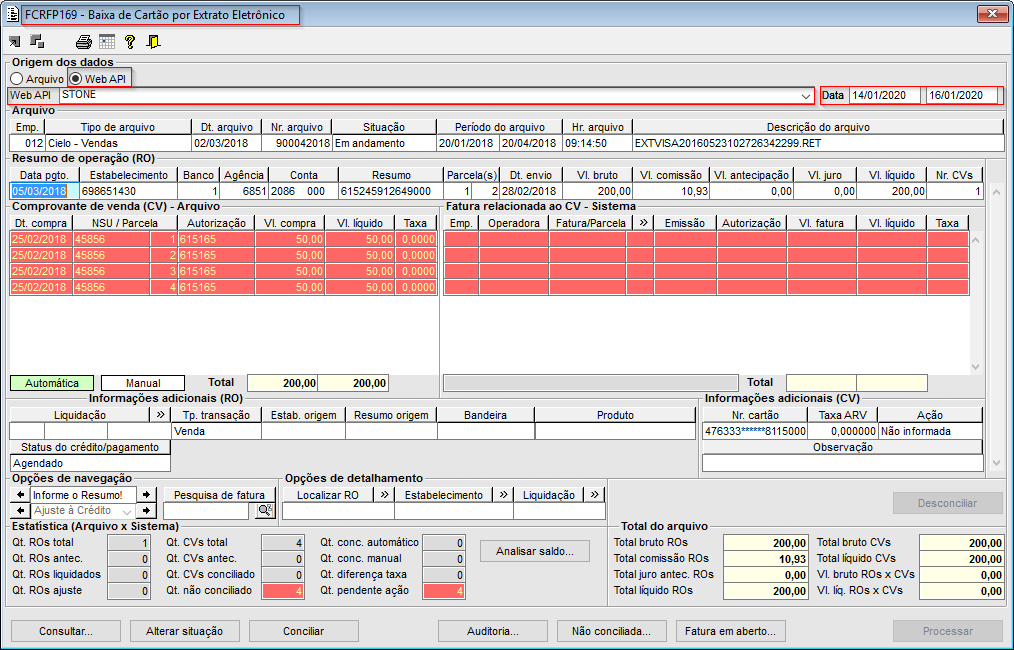The image size is (1014, 650).
Task: Click the NSU / Parcela column header
Action: pyautogui.click(x=125, y=222)
